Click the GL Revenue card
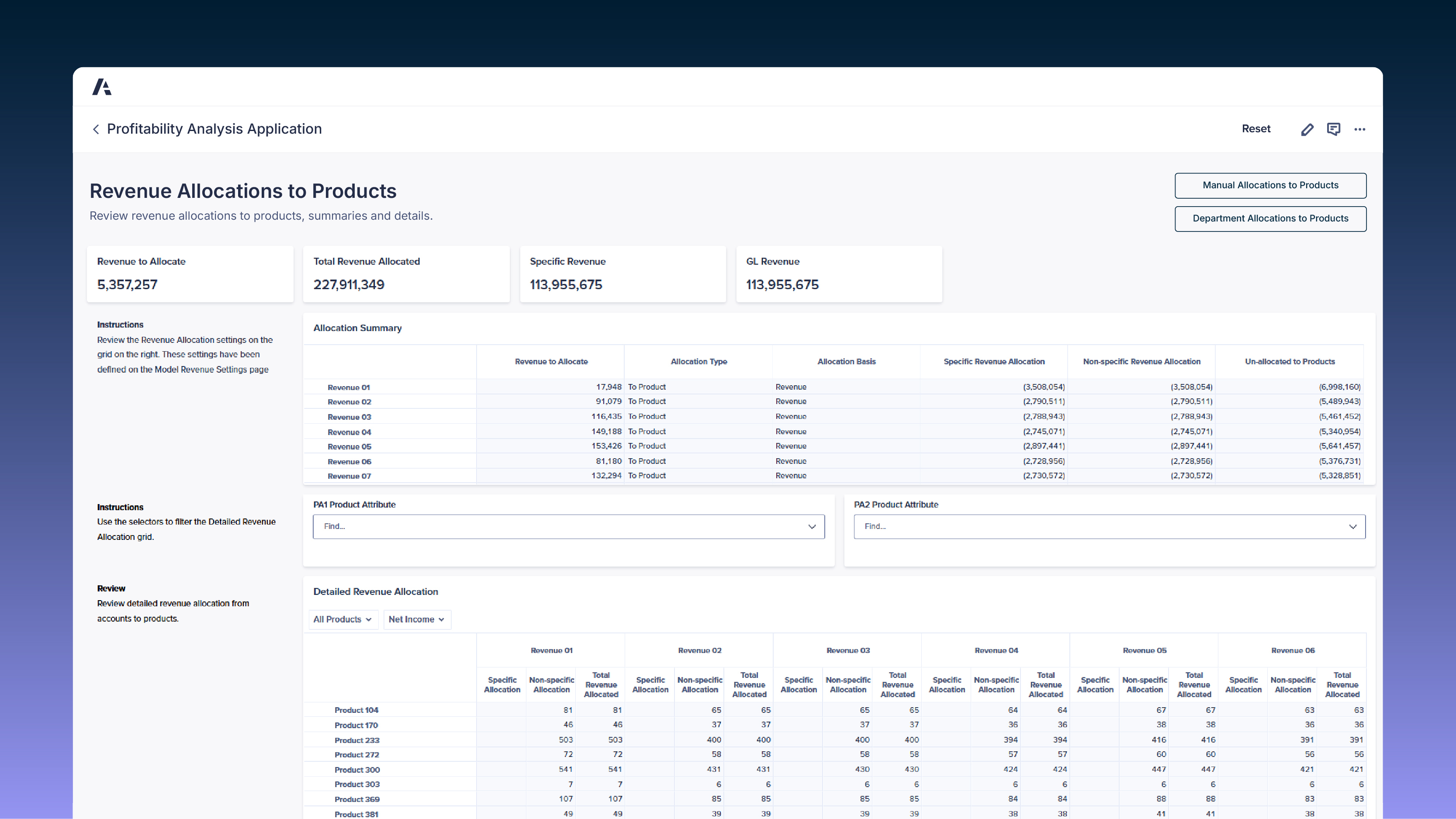 (x=839, y=274)
